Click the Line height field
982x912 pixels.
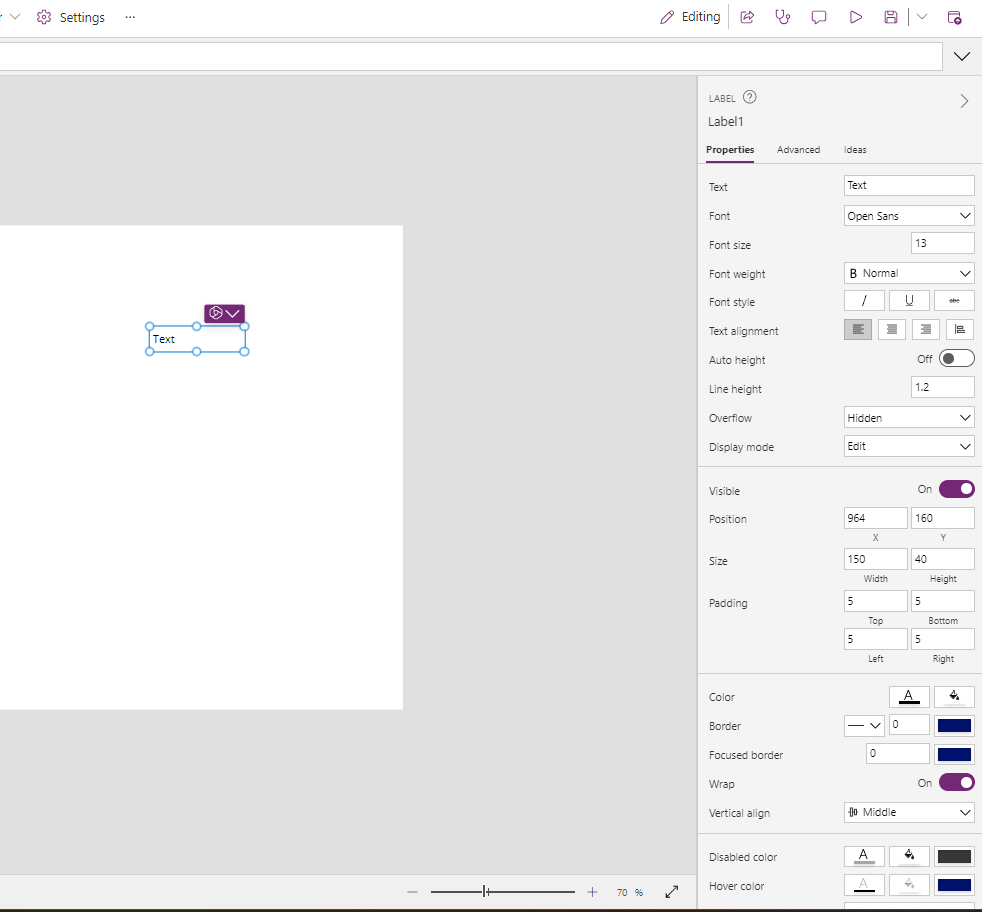pos(943,387)
